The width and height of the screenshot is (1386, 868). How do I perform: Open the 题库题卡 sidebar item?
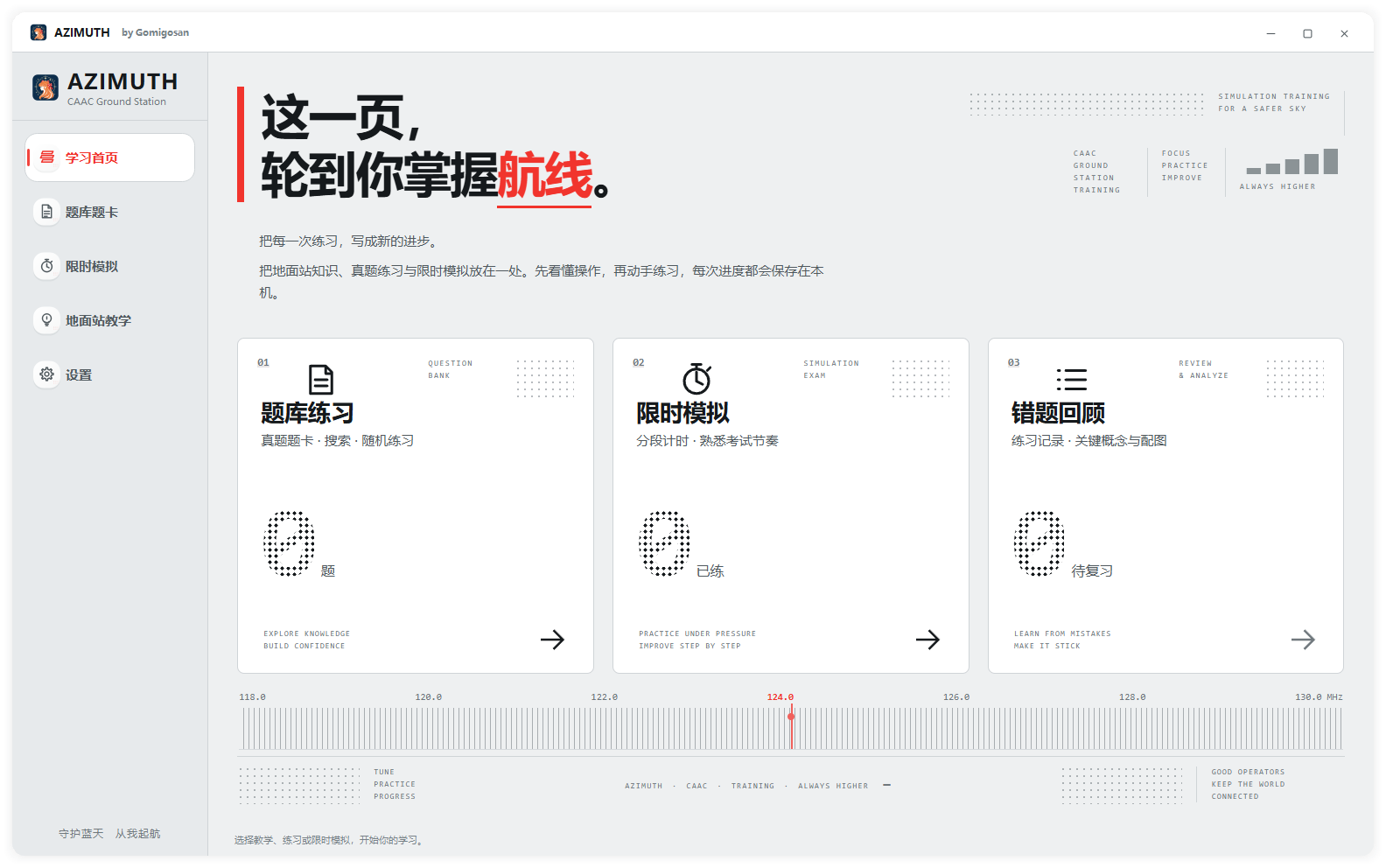tap(109, 212)
